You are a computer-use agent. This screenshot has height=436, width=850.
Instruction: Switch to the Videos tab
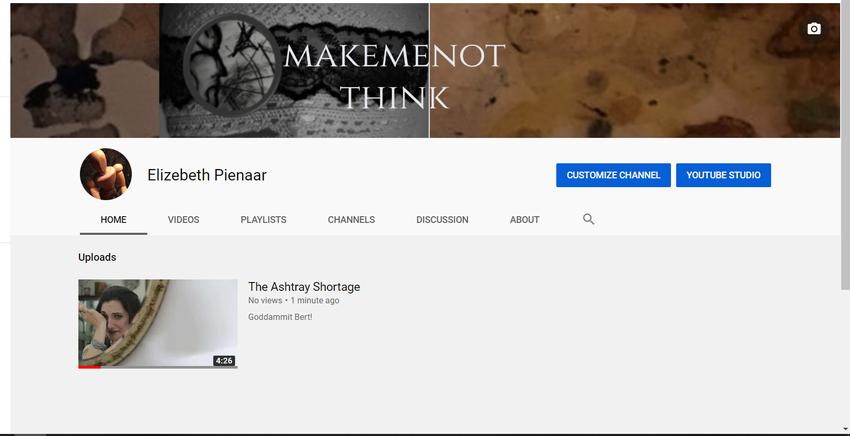[183, 220]
